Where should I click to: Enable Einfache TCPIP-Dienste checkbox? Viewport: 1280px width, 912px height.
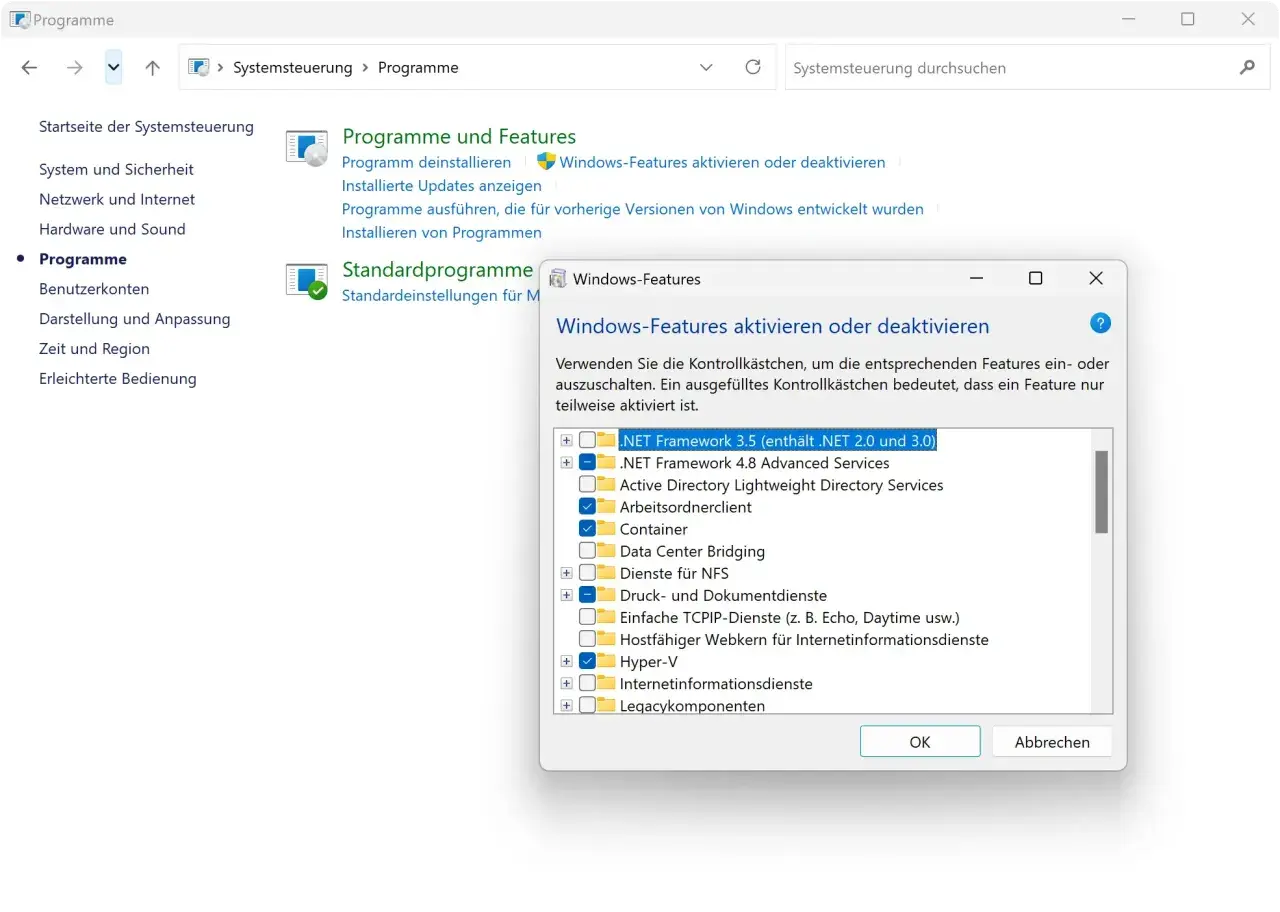click(x=587, y=617)
